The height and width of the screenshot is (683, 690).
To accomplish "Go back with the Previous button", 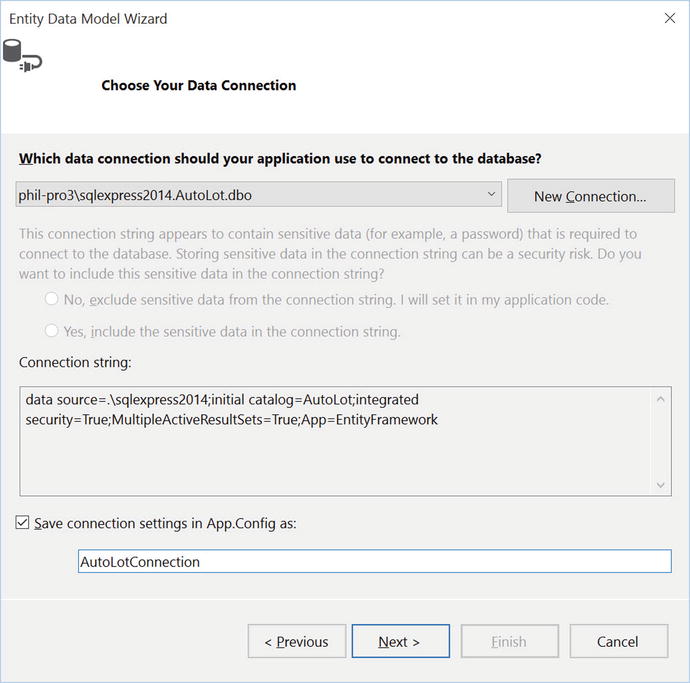I will point(296,642).
